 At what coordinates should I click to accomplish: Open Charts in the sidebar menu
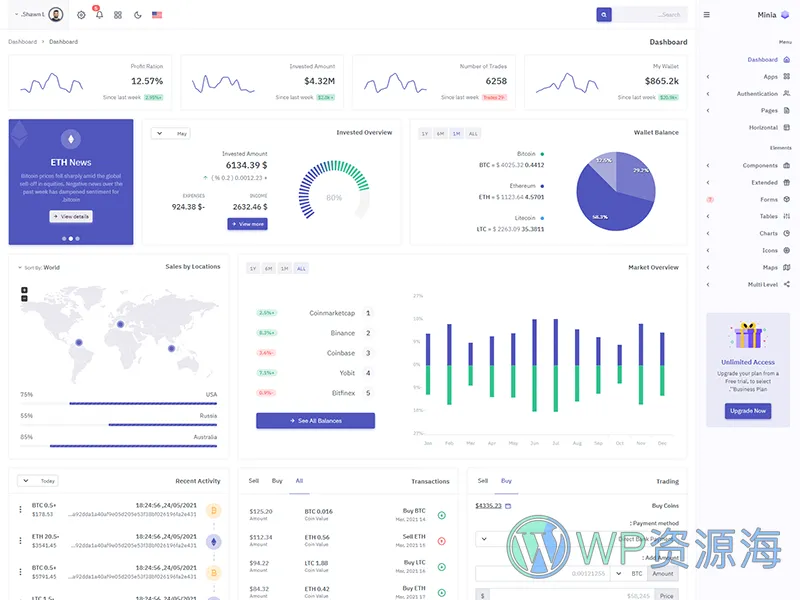coord(768,233)
